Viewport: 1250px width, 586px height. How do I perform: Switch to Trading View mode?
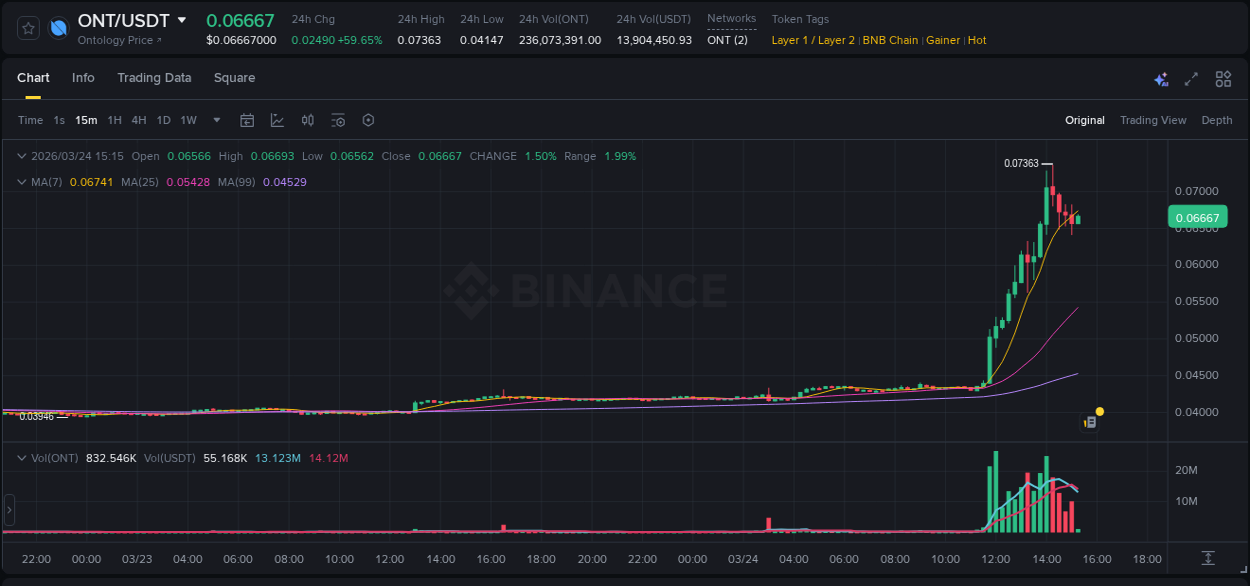pos(1153,120)
